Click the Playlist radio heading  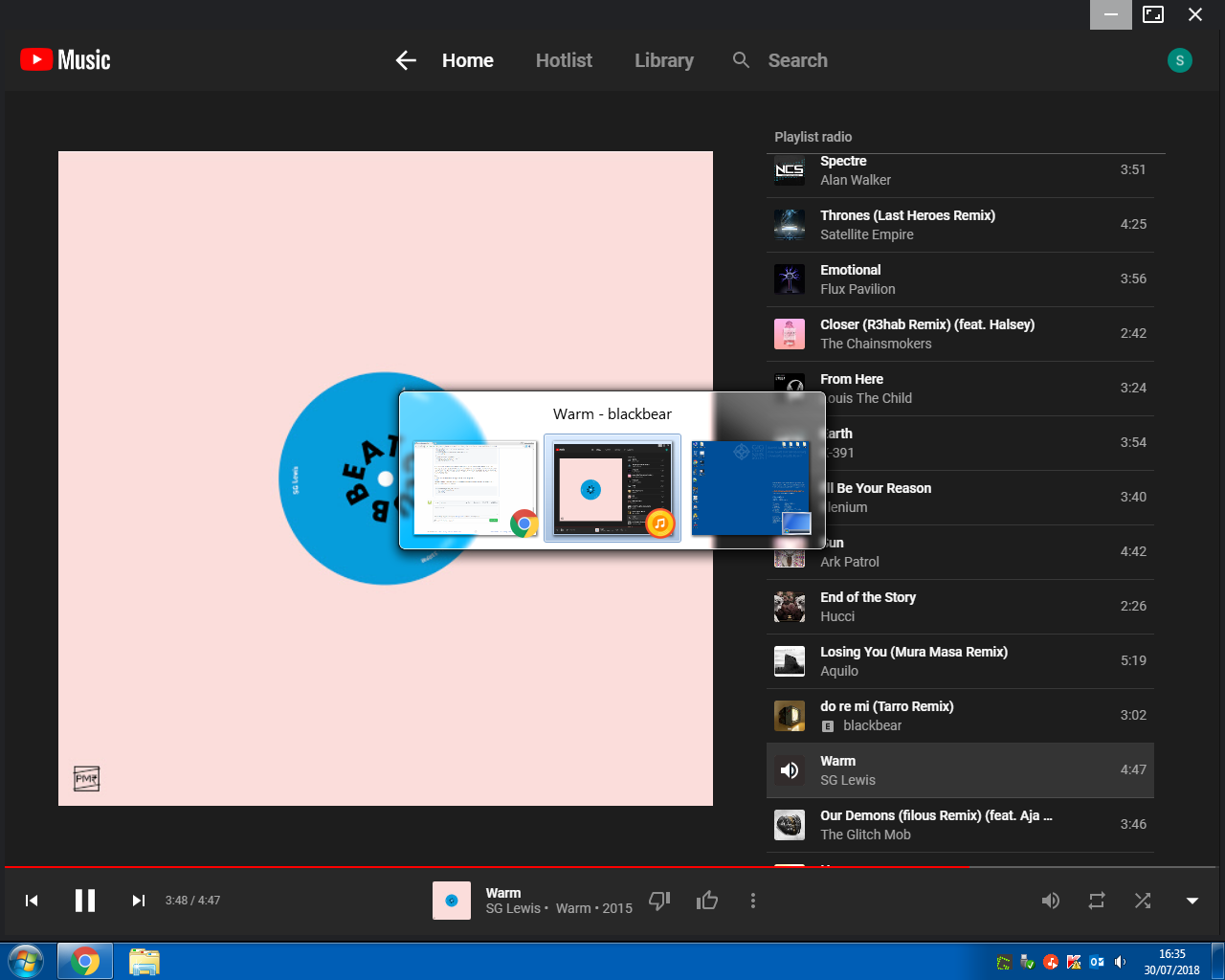[x=813, y=137]
